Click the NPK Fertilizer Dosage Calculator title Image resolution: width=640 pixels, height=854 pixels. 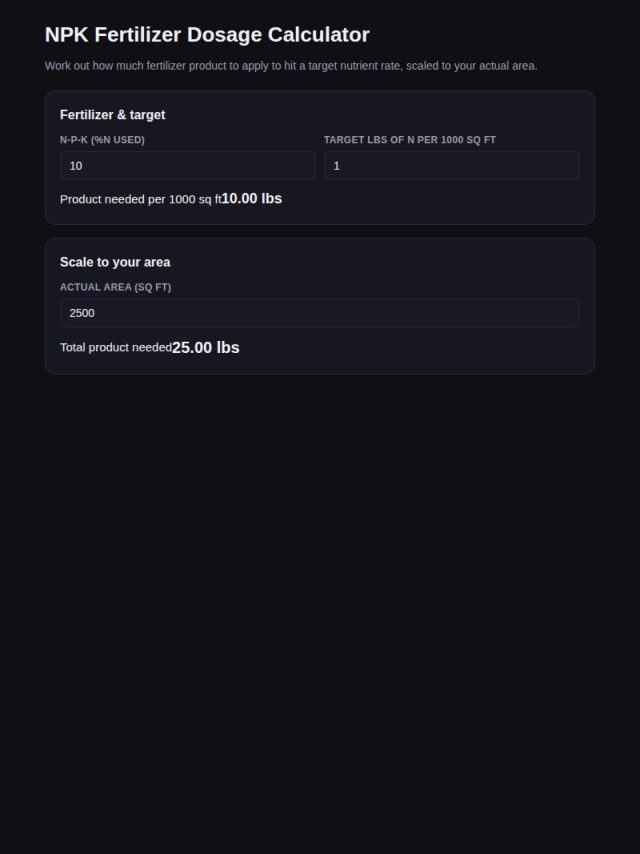[x=207, y=34]
